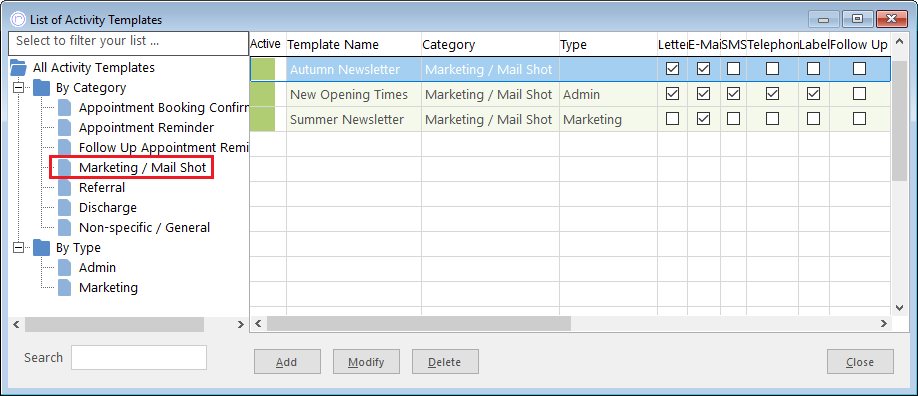Sort by Label column header
918x396 pixels.
(x=814, y=45)
